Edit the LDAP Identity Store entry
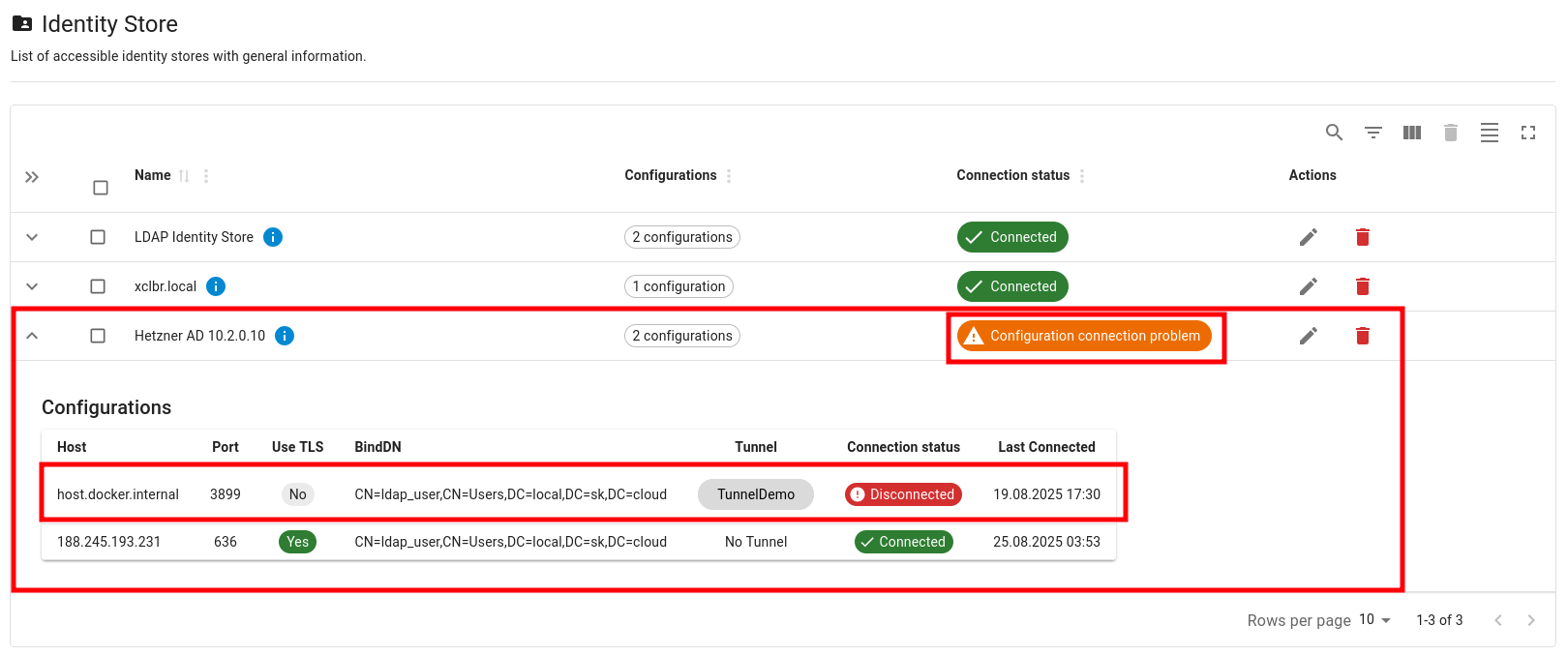 (x=1308, y=237)
